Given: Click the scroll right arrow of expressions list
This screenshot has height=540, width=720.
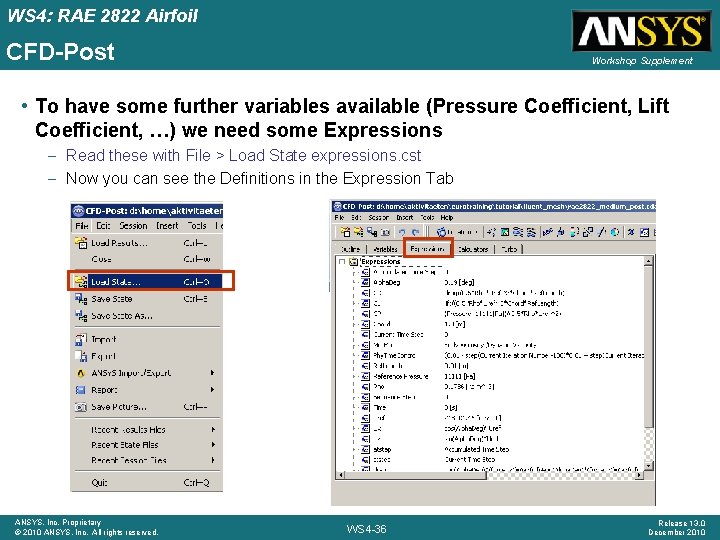Looking at the screenshot, I should point(639,475).
